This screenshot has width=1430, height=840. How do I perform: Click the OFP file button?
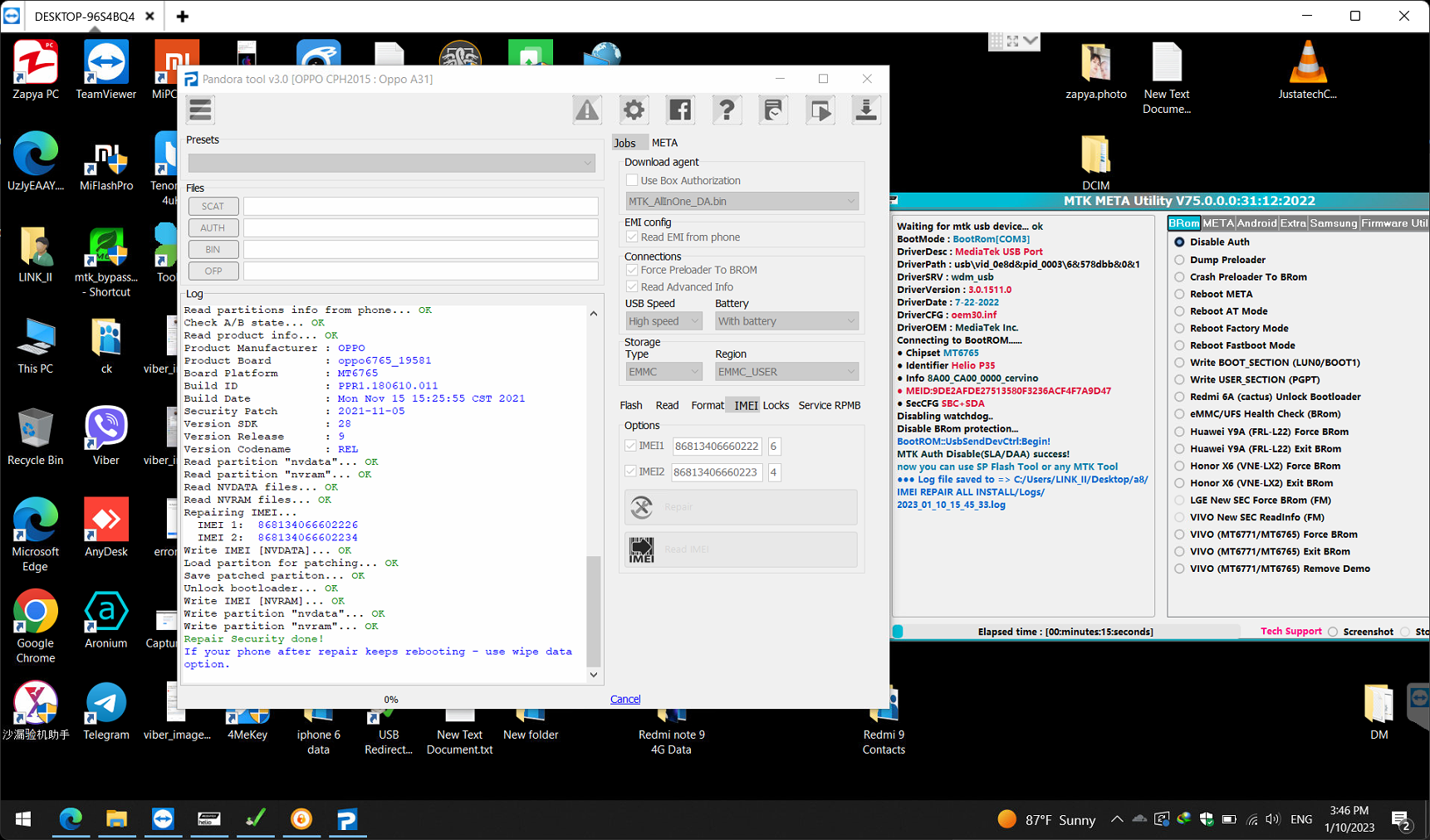coord(213,271)
